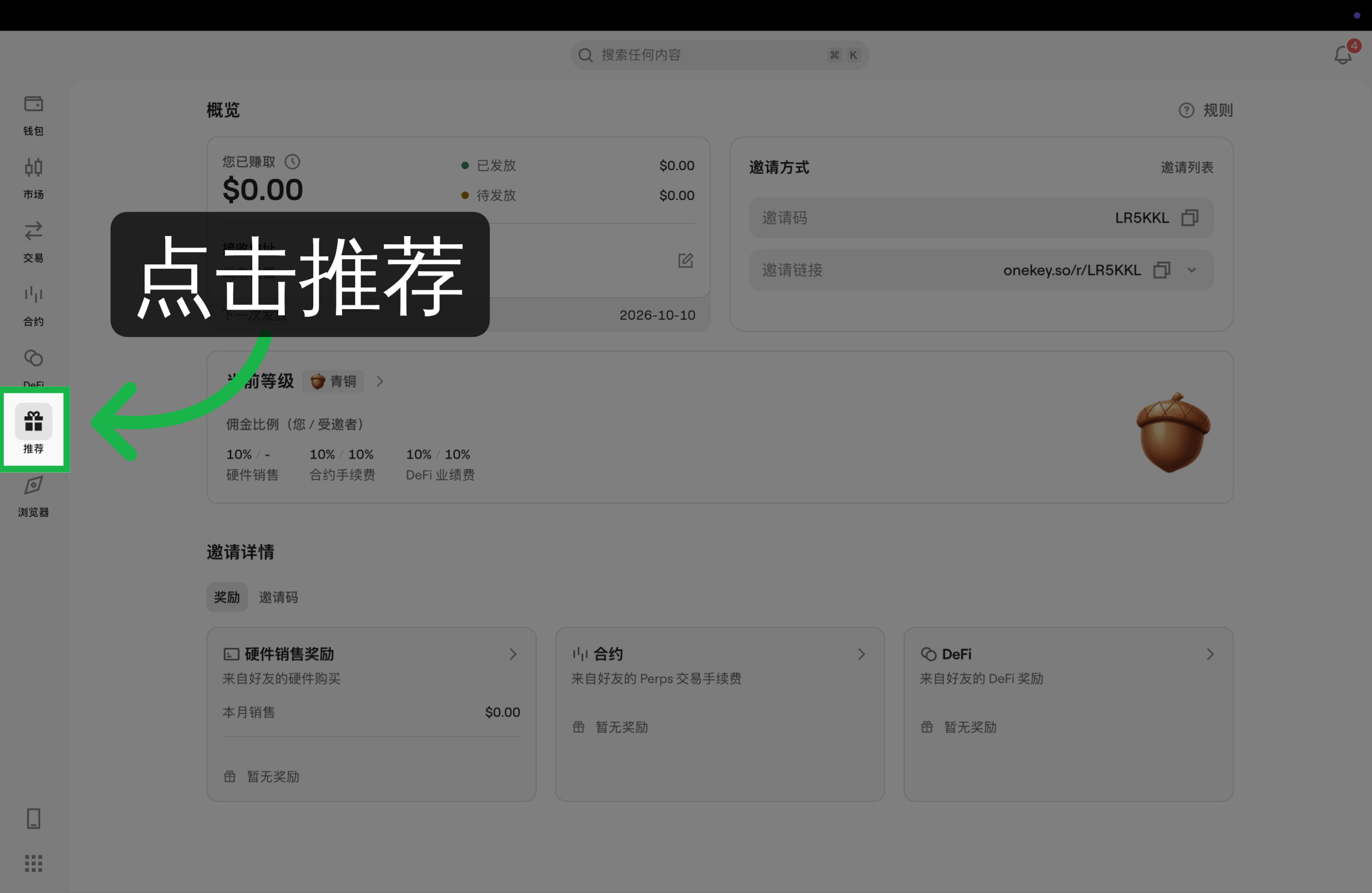Click the 邀请码 field row
Image resolution: width=1372 pixels, height=893 pixels.
click(x=981, y=217)
